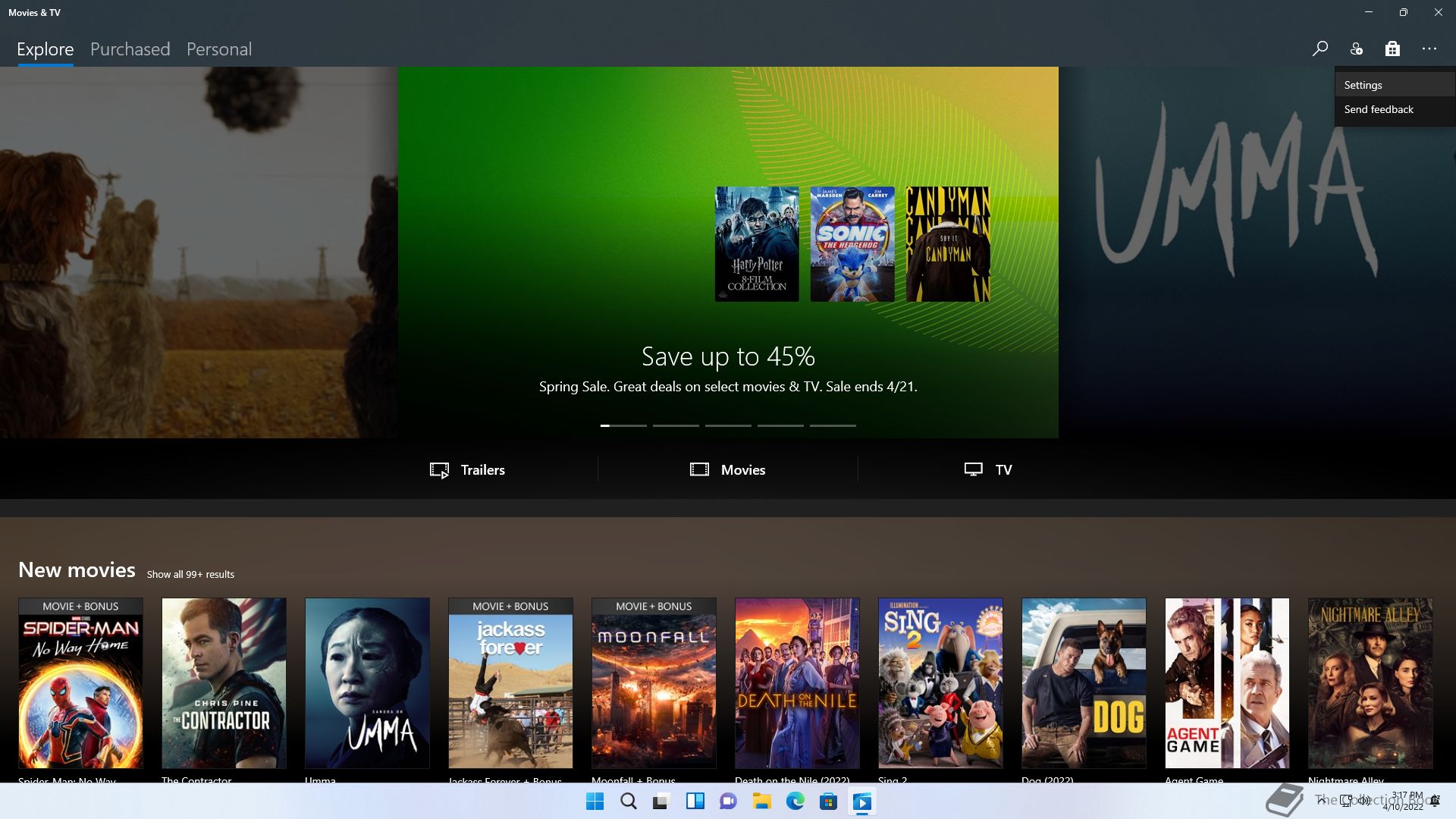Go to the Umma banner on the right
This screenshot has width=1456, height=819.
point(1257,253)
